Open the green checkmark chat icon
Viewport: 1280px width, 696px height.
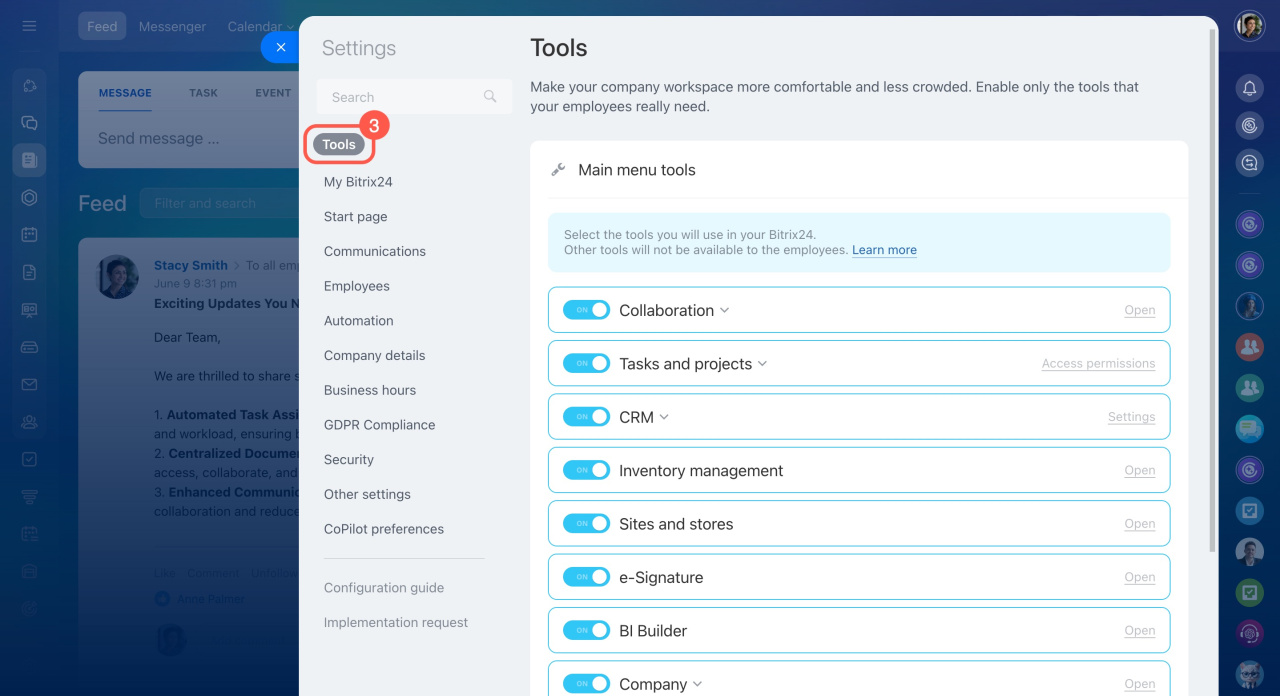[1249, 593]
